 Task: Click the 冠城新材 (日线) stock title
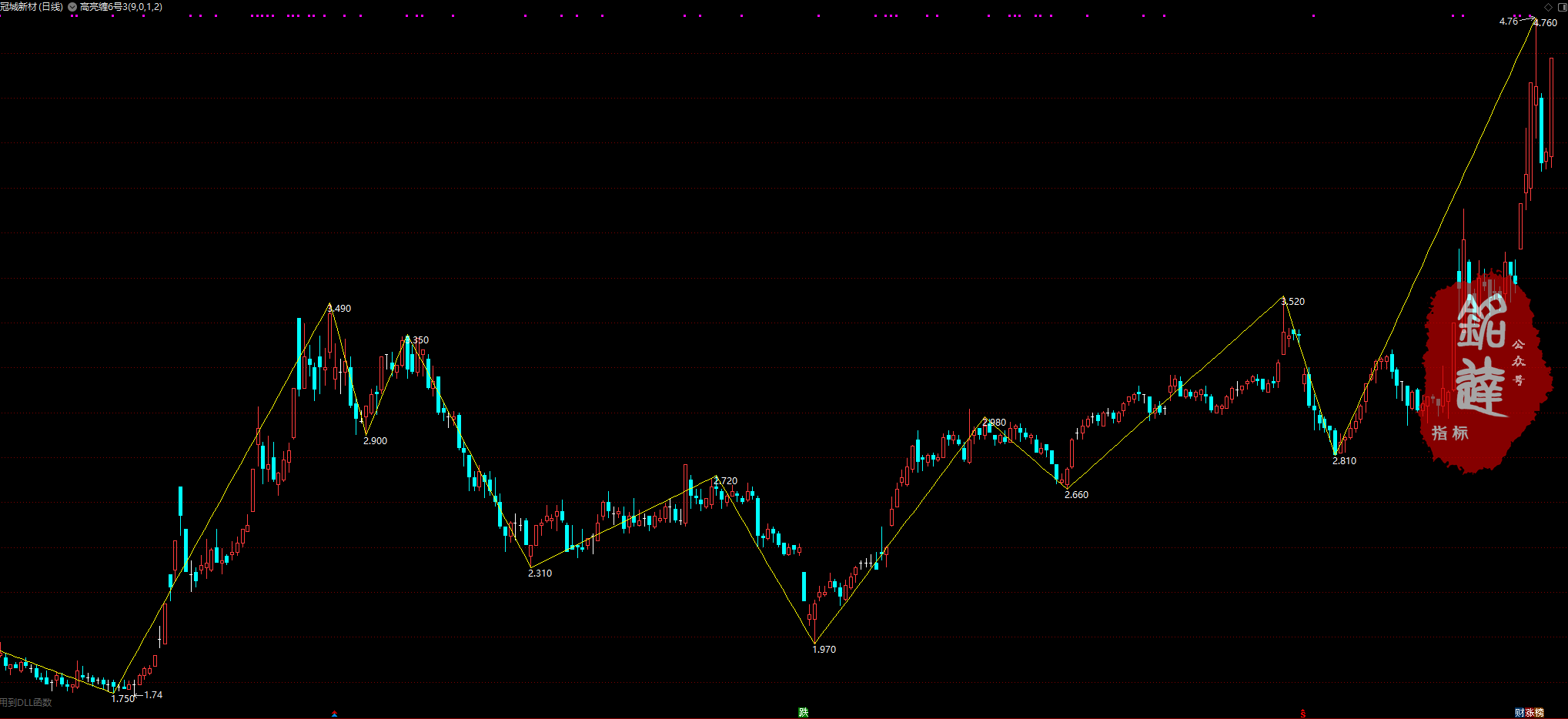tap(32, 7)
